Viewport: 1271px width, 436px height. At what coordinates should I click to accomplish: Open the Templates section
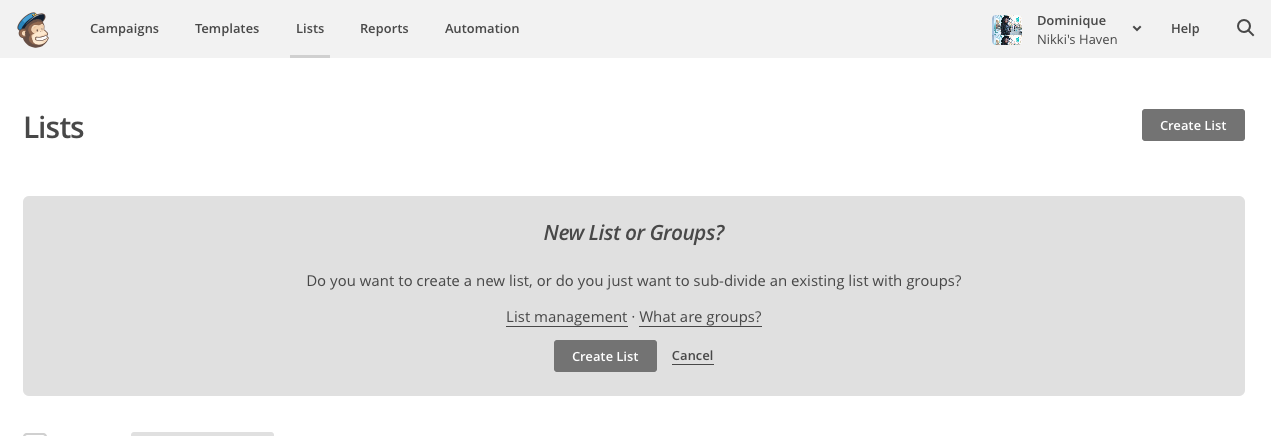point(227,29)
